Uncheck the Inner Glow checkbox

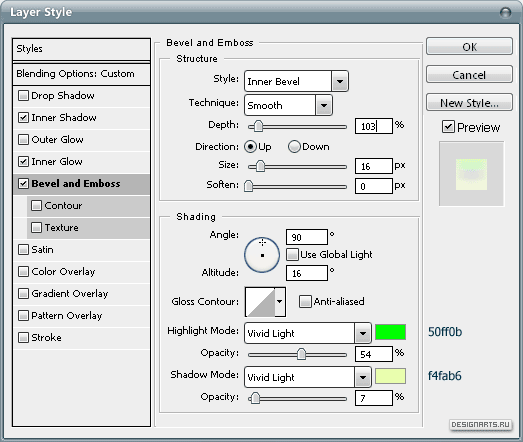[x=23, y=162]
